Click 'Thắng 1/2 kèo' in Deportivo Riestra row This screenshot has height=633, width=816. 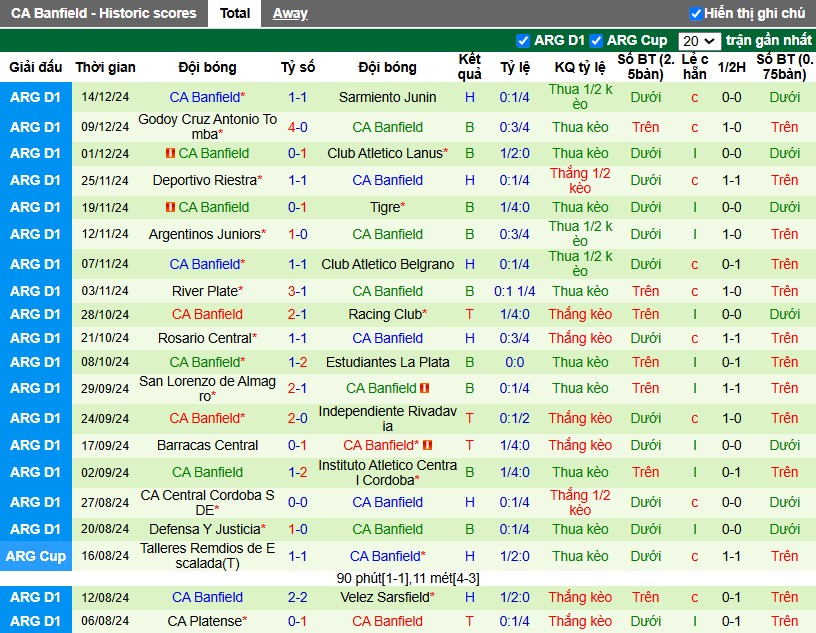580,181
